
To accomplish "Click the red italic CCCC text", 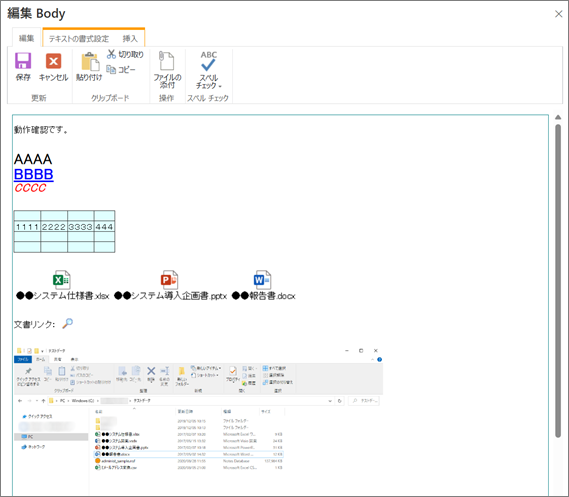I will [30, 188].
